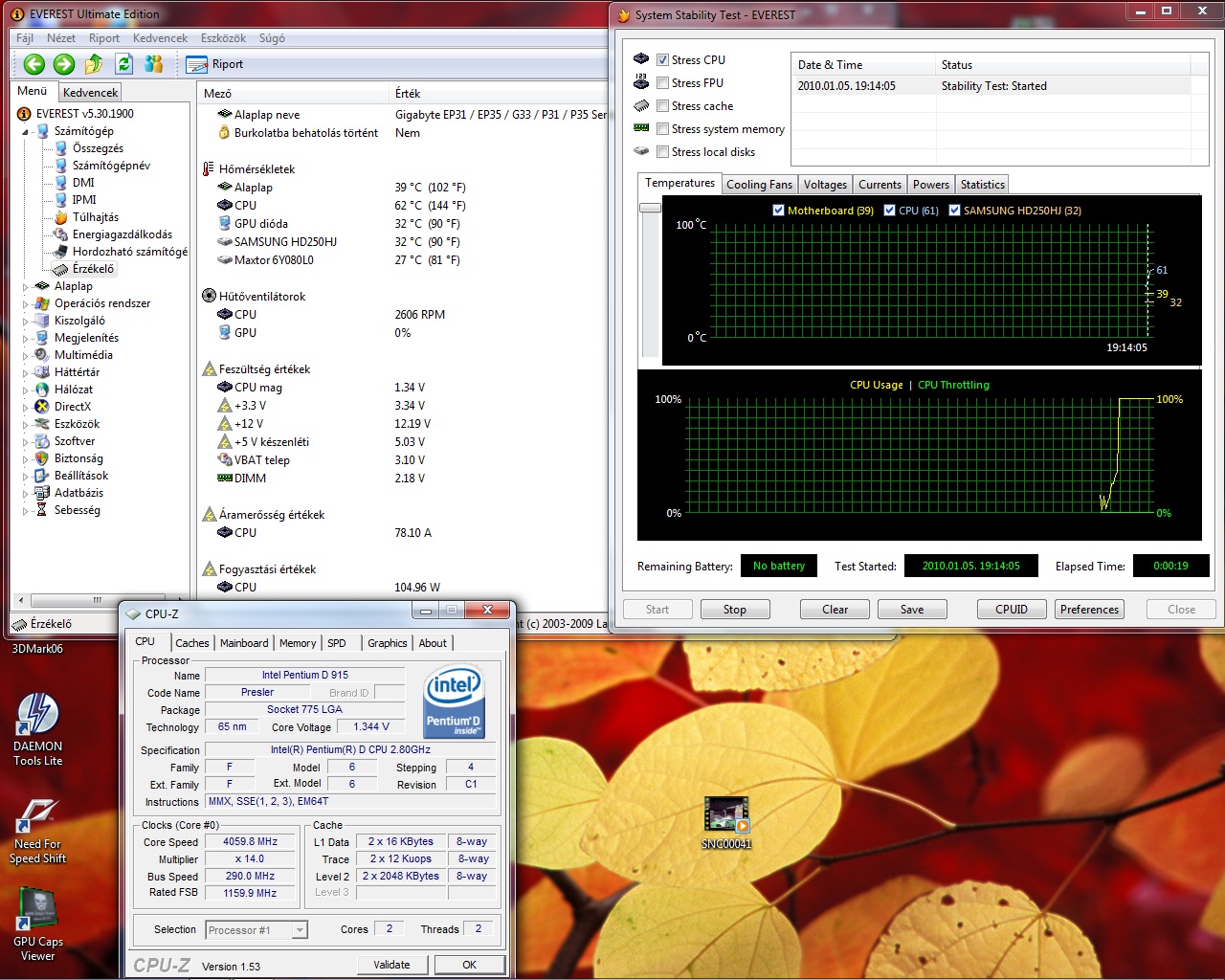
Task: Click the Stress system memory RAM icon
Action: [x=641, y=128]
